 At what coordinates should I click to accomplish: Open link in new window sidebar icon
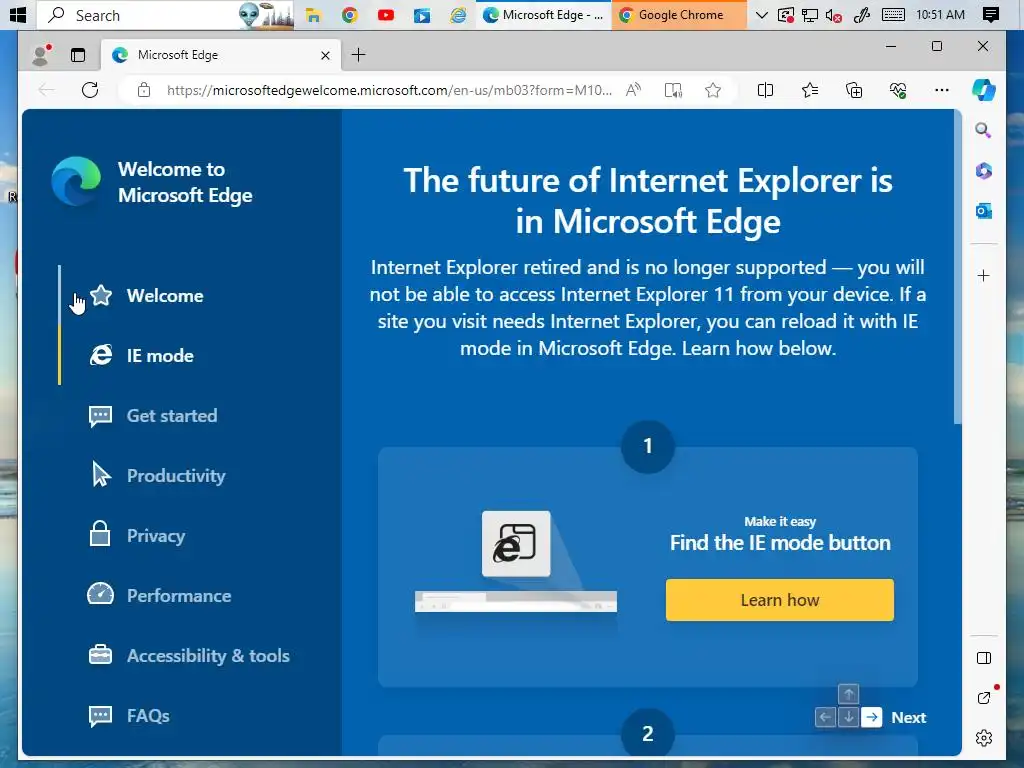(984, 698)
